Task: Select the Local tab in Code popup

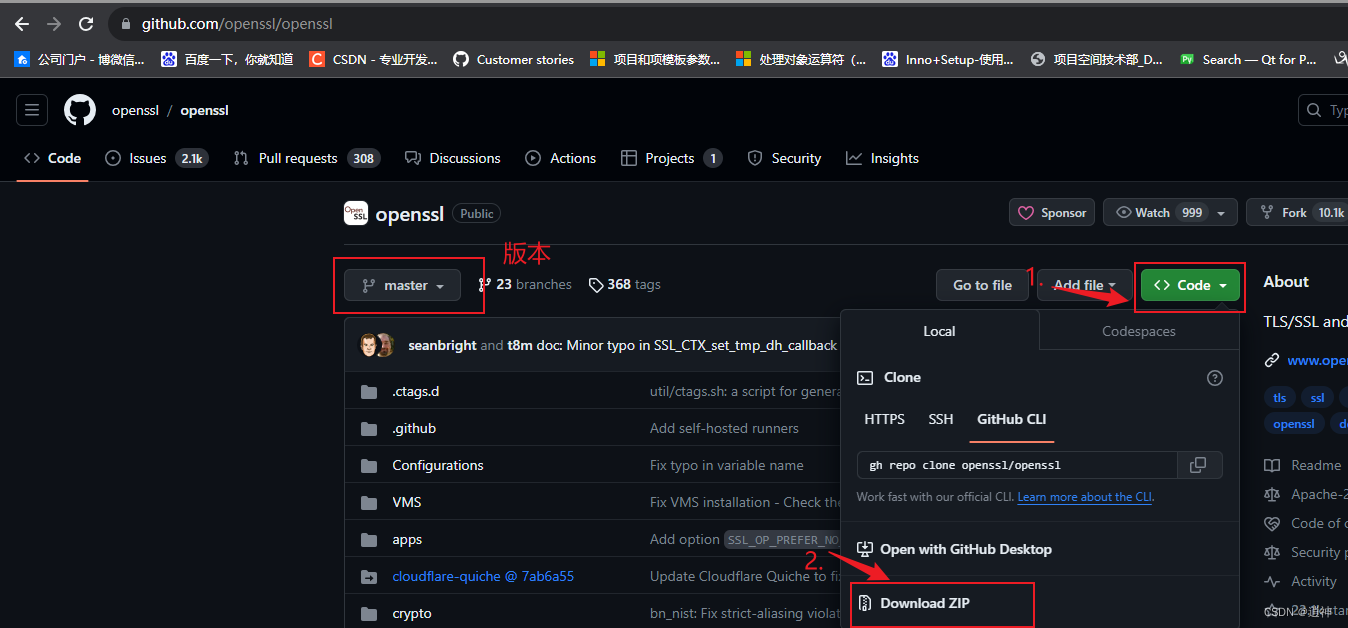Action: pyautogui.click(x=939, y=331)
